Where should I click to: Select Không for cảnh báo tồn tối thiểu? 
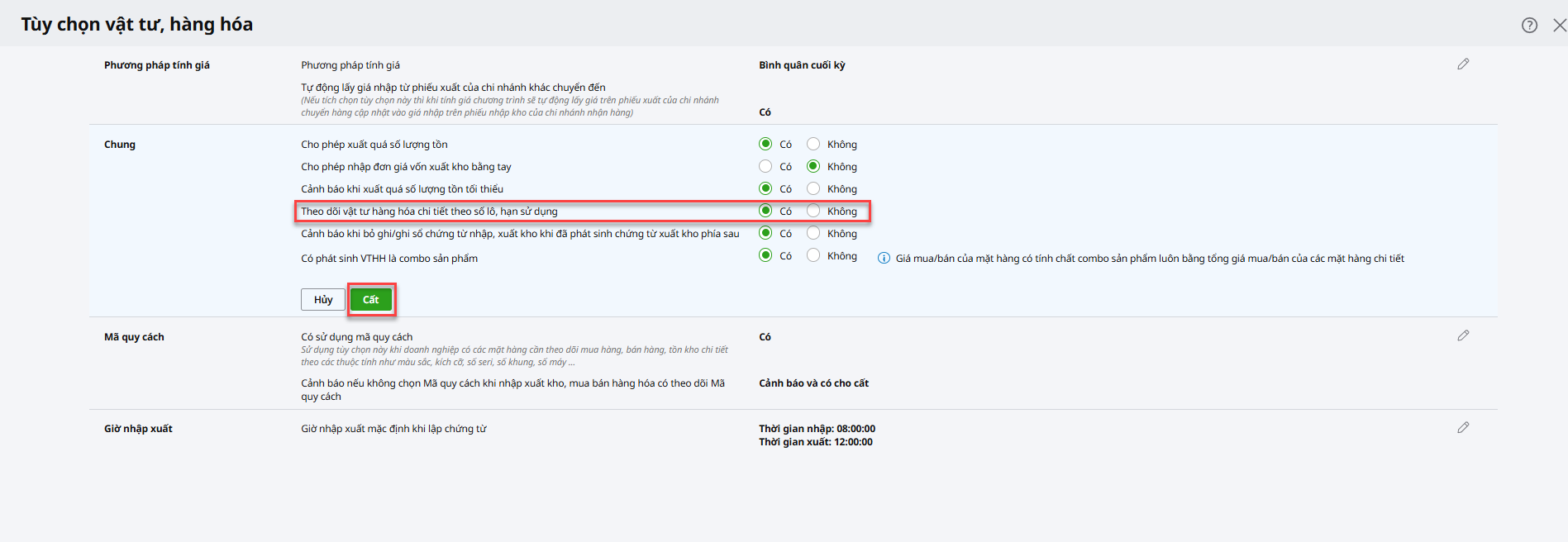pos(813,189)
